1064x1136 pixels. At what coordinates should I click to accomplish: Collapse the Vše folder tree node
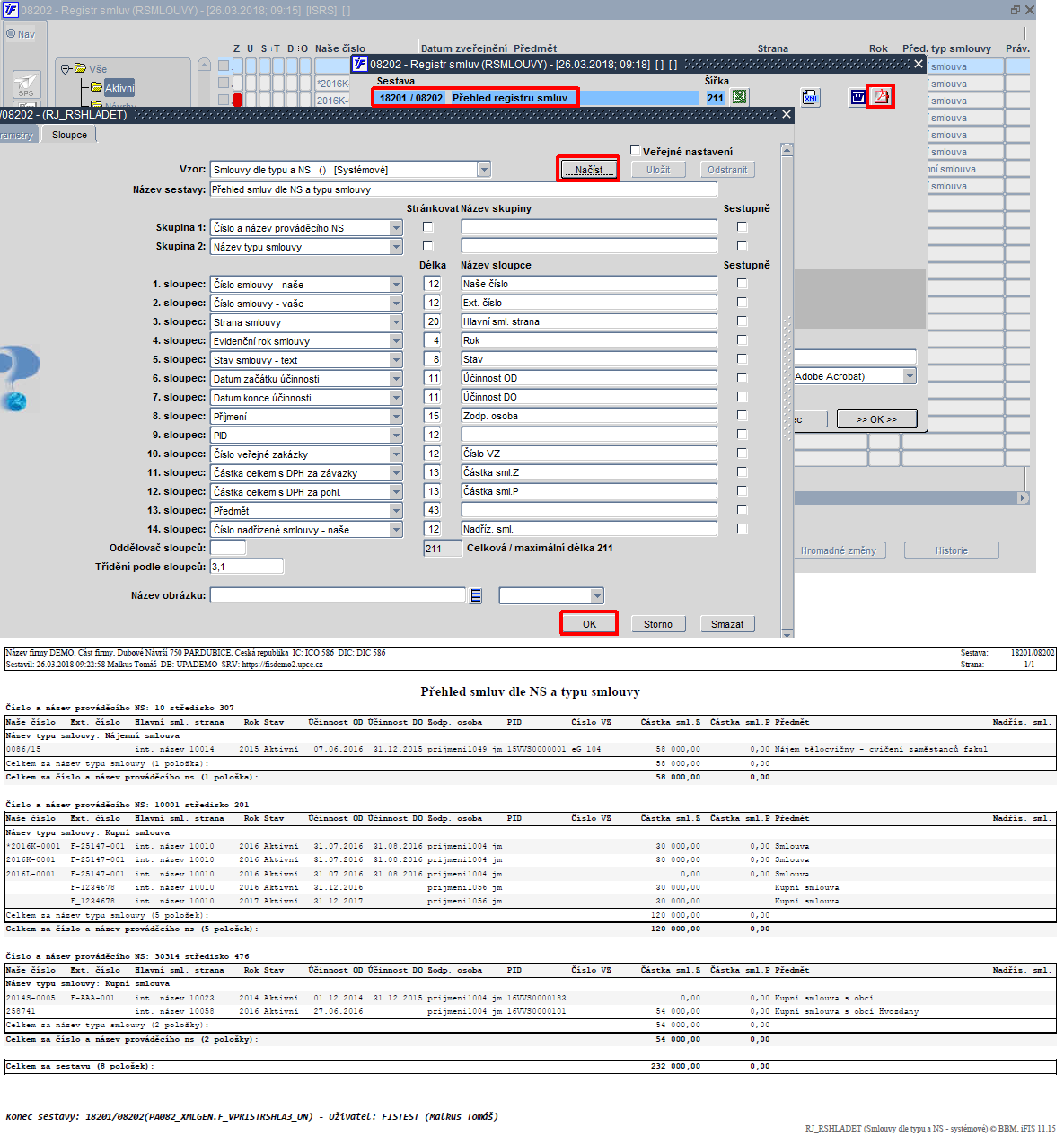(66, 68)
